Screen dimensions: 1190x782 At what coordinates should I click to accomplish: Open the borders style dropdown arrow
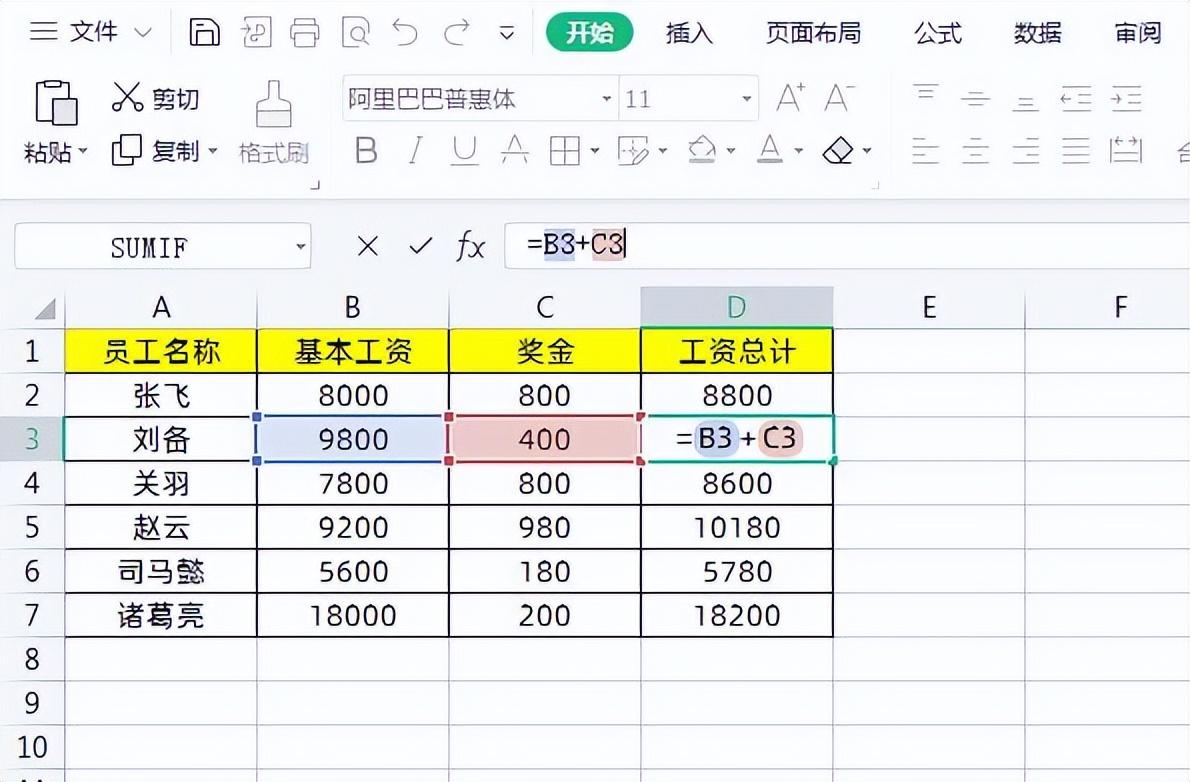click(594, 150)
